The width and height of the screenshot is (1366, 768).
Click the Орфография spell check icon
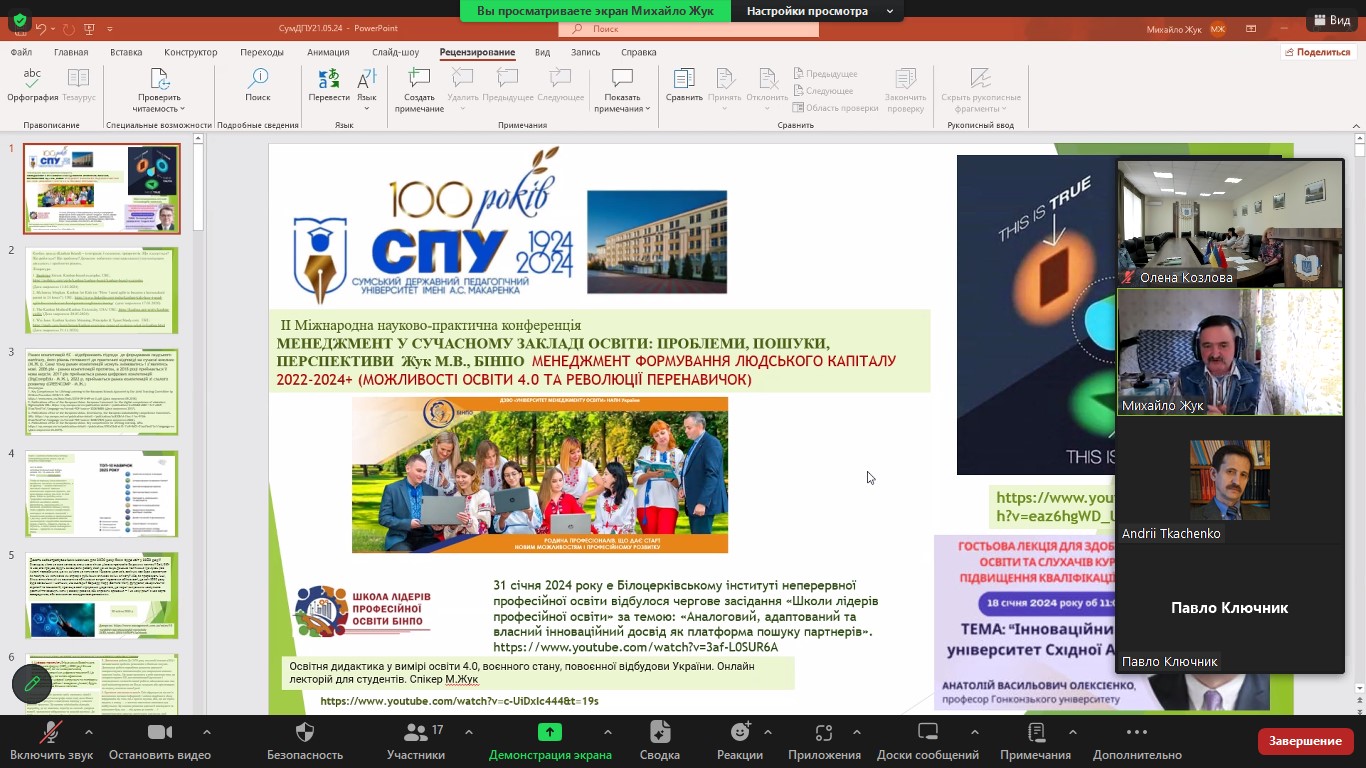tap(33, 79)
